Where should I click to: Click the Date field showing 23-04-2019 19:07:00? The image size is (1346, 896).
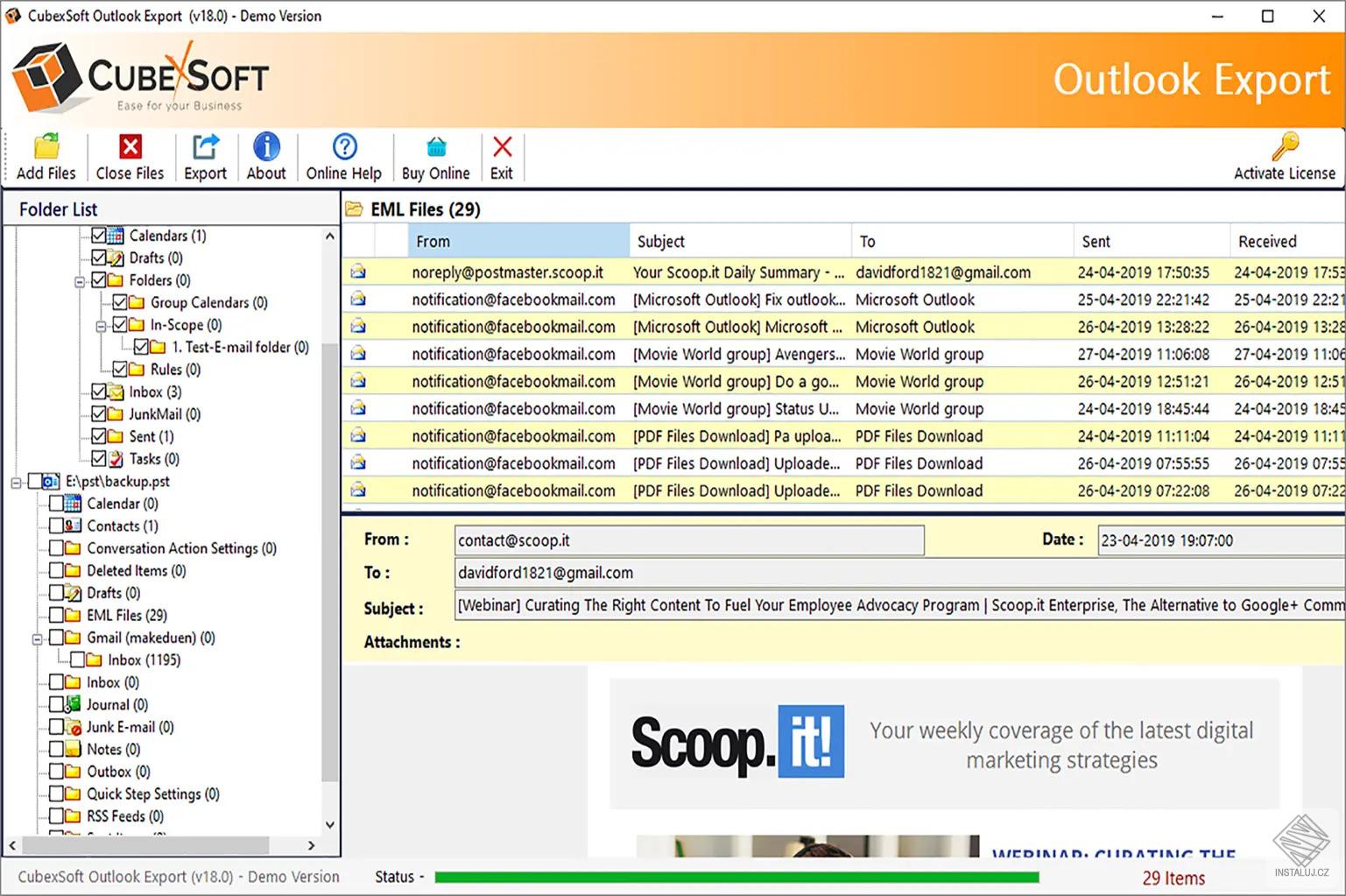tap(1221, 540)
